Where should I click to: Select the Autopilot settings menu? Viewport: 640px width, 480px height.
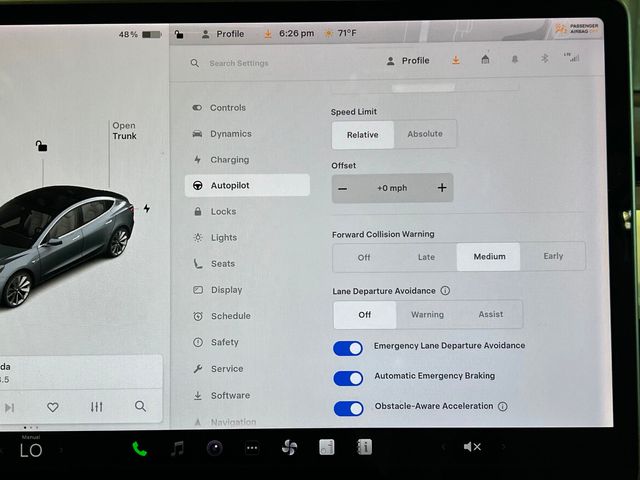pyautogui.click(x=247, y=185)
